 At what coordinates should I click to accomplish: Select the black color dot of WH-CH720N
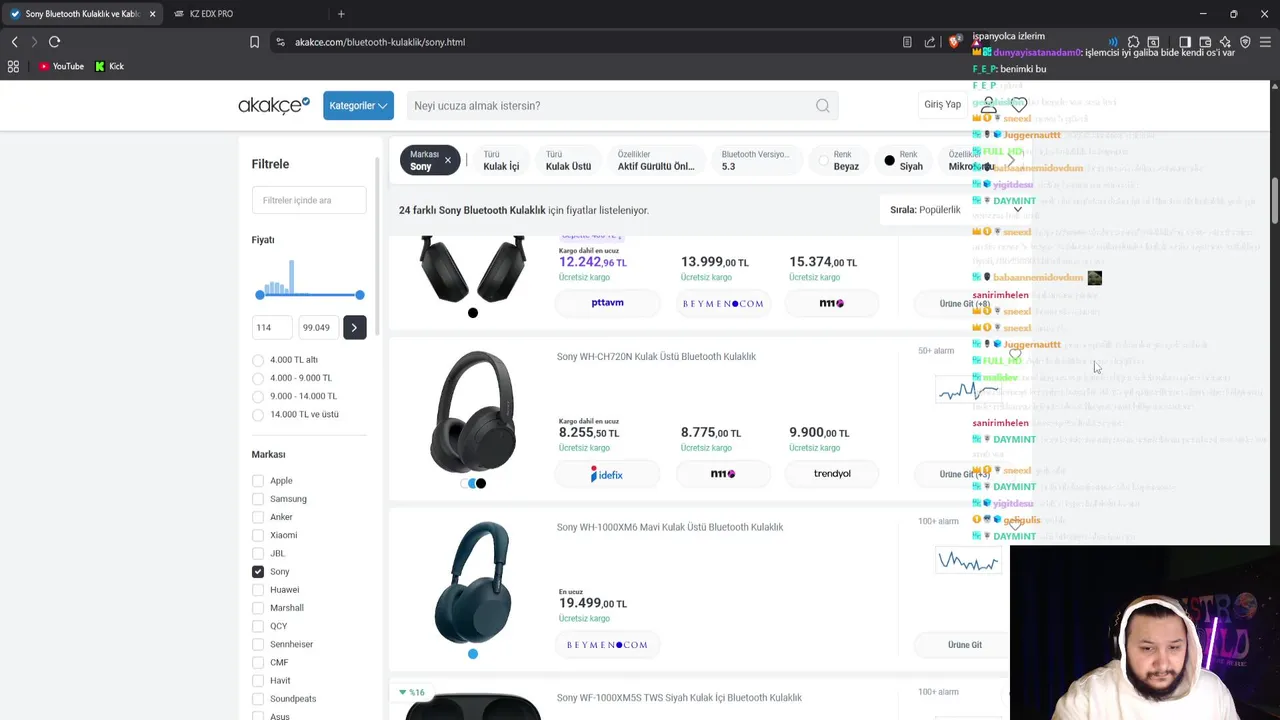481,484
